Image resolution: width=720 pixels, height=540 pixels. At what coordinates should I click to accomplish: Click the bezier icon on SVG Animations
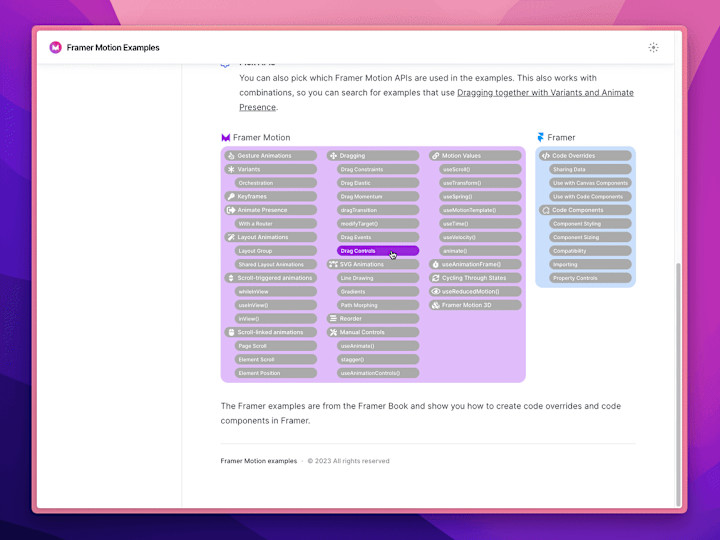click(x=333, y=264)
